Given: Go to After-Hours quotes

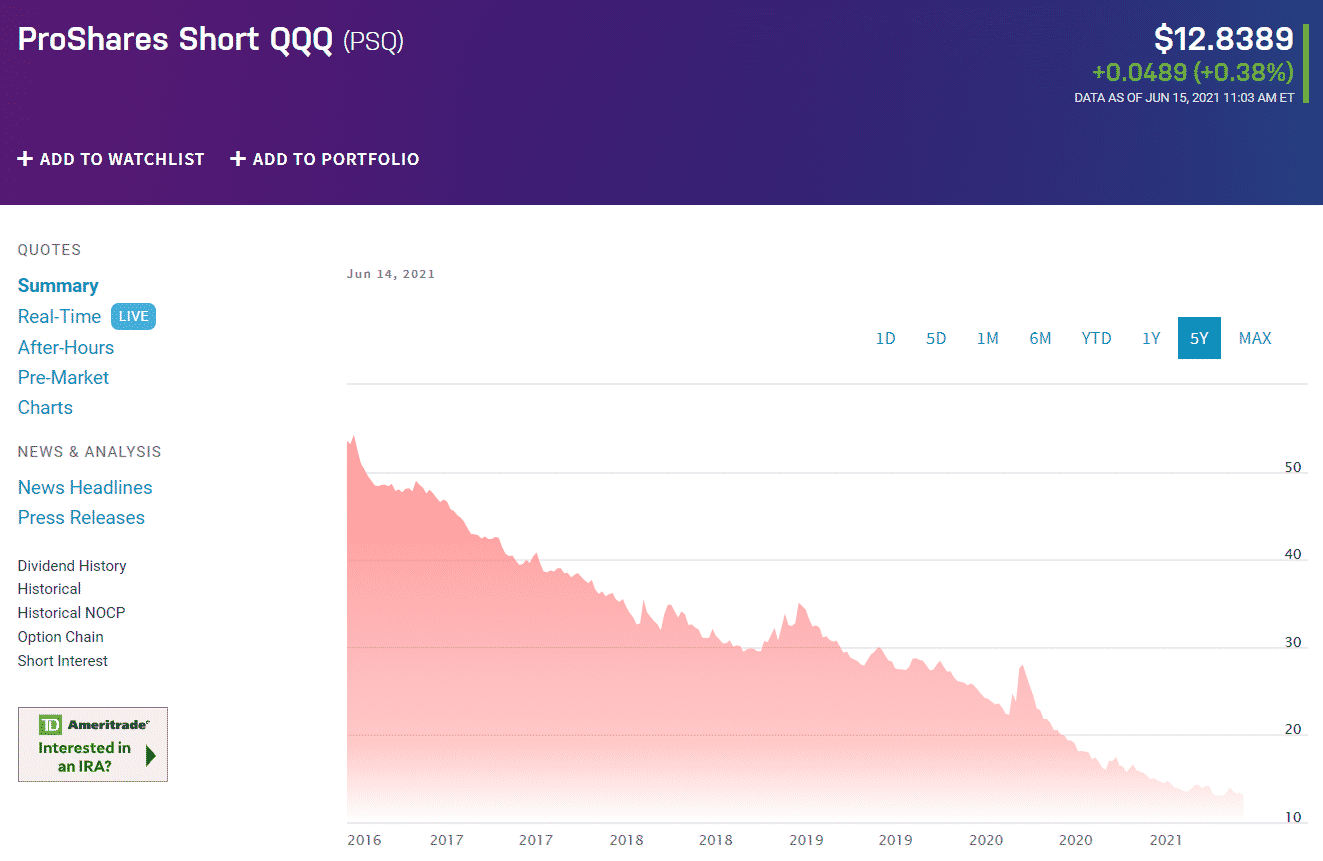Looking at the screenshot, I should (66, 347).
